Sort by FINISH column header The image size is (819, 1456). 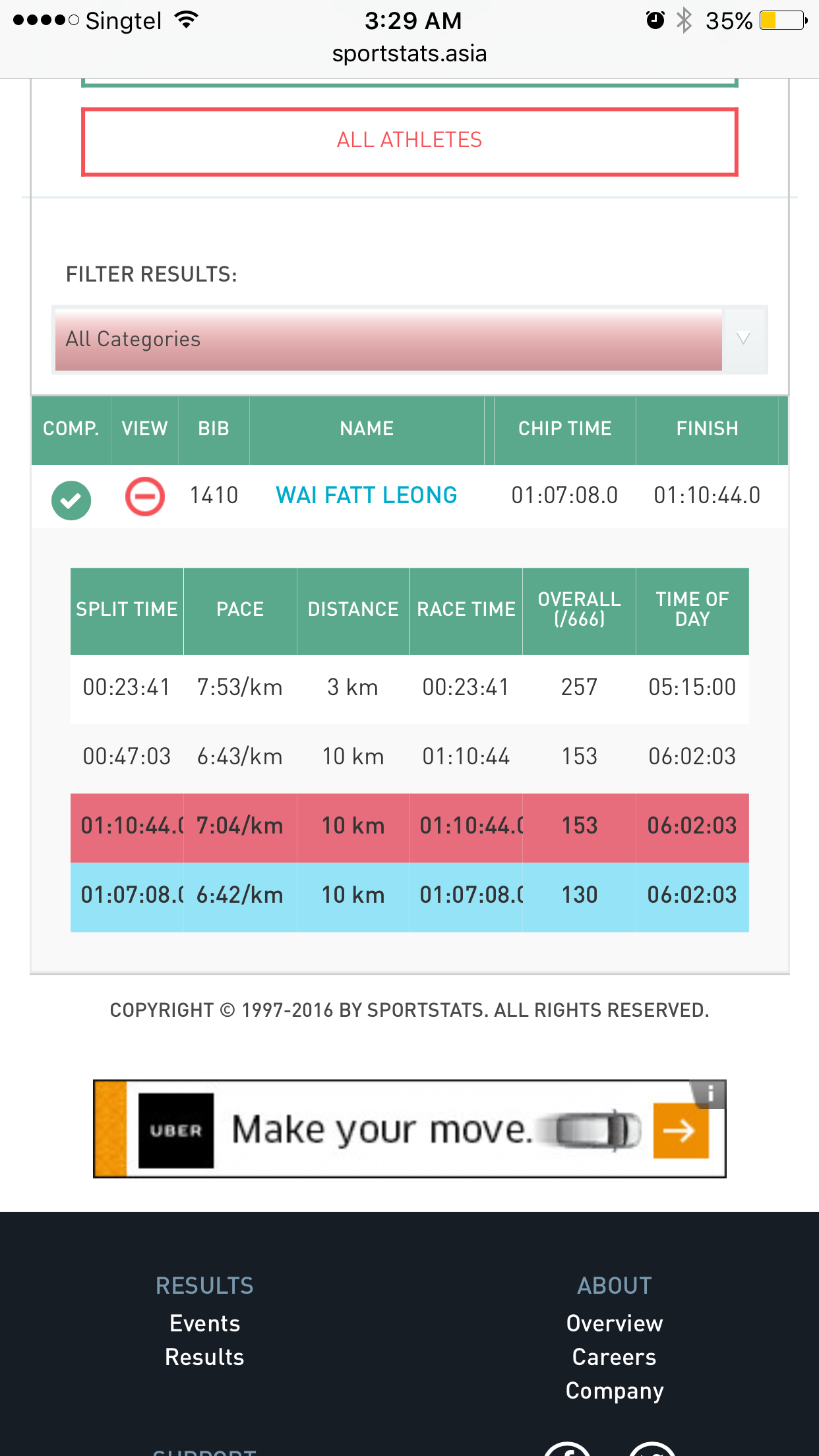707,429
